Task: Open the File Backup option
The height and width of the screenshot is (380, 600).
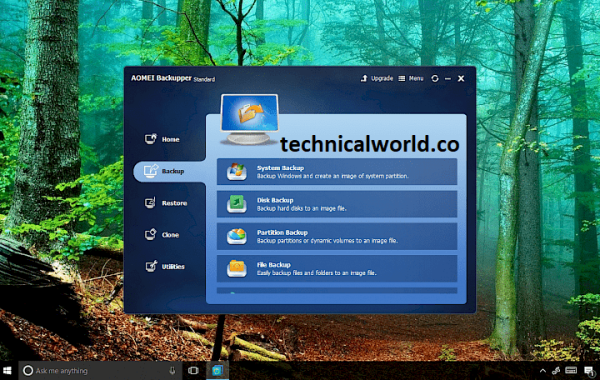Action: tap(337, 269)
